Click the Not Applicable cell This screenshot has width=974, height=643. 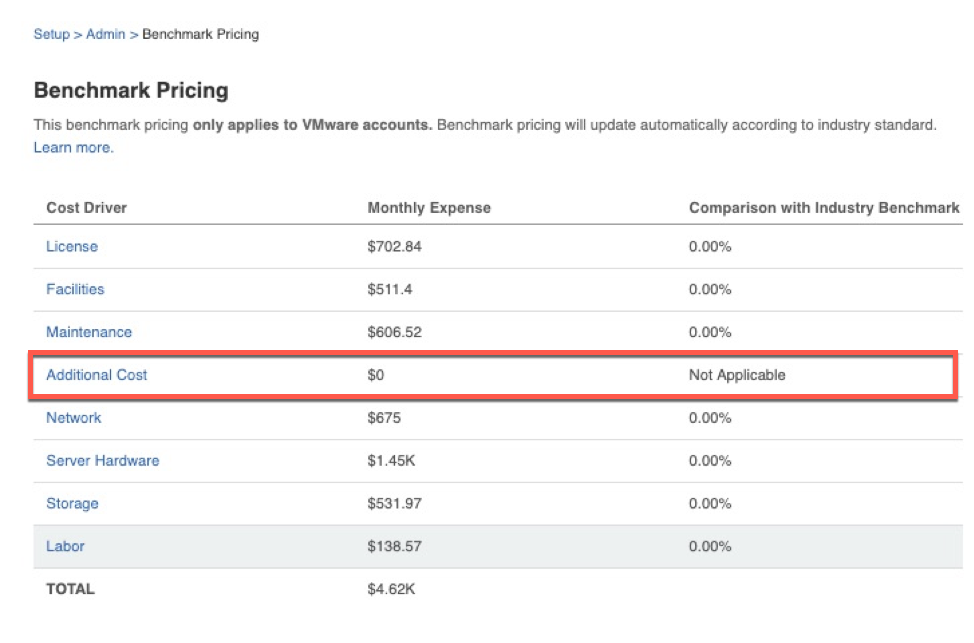pyautogui.click(x=737, y=375)
